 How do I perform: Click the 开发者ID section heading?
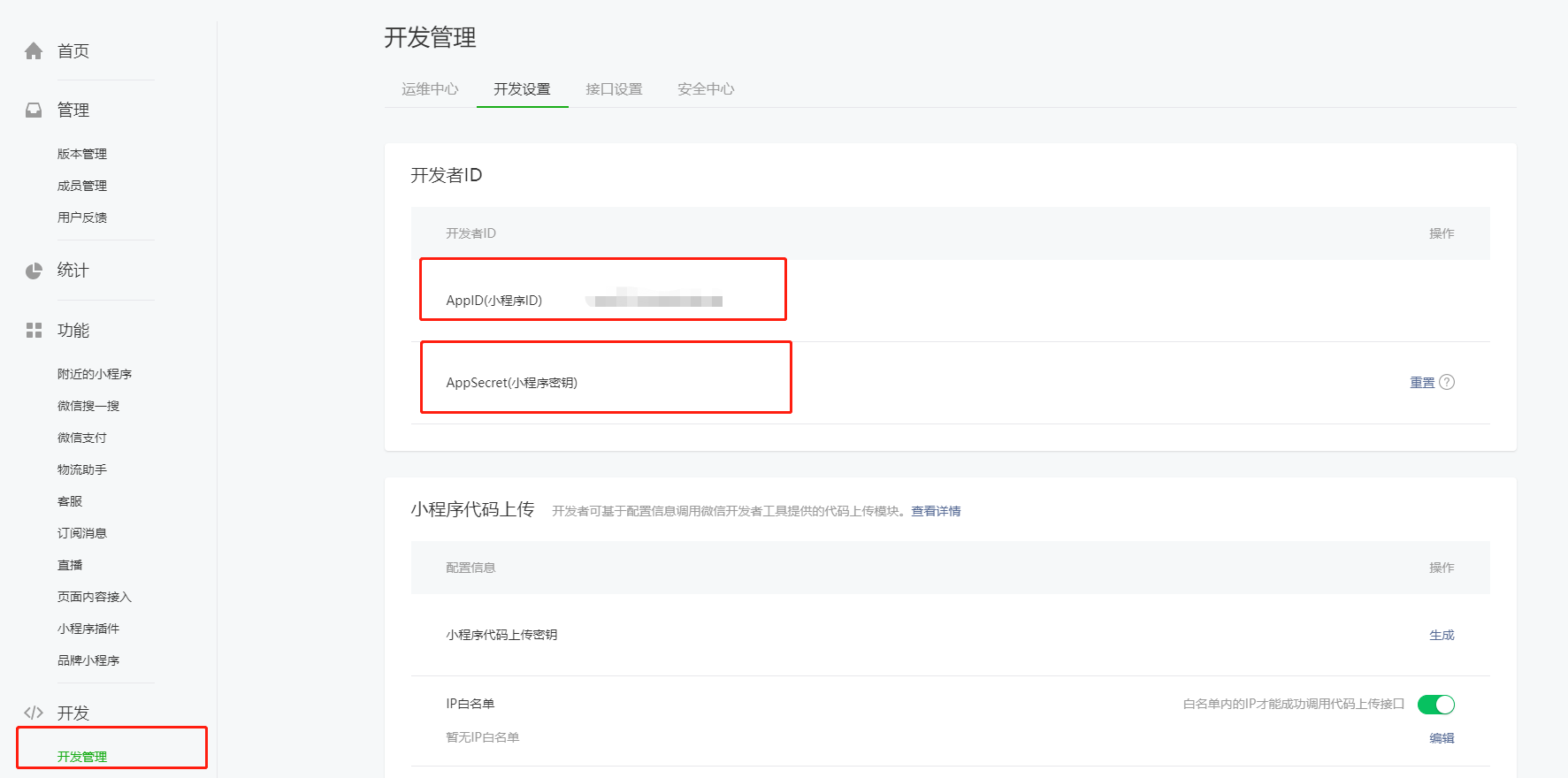point(447,175)
